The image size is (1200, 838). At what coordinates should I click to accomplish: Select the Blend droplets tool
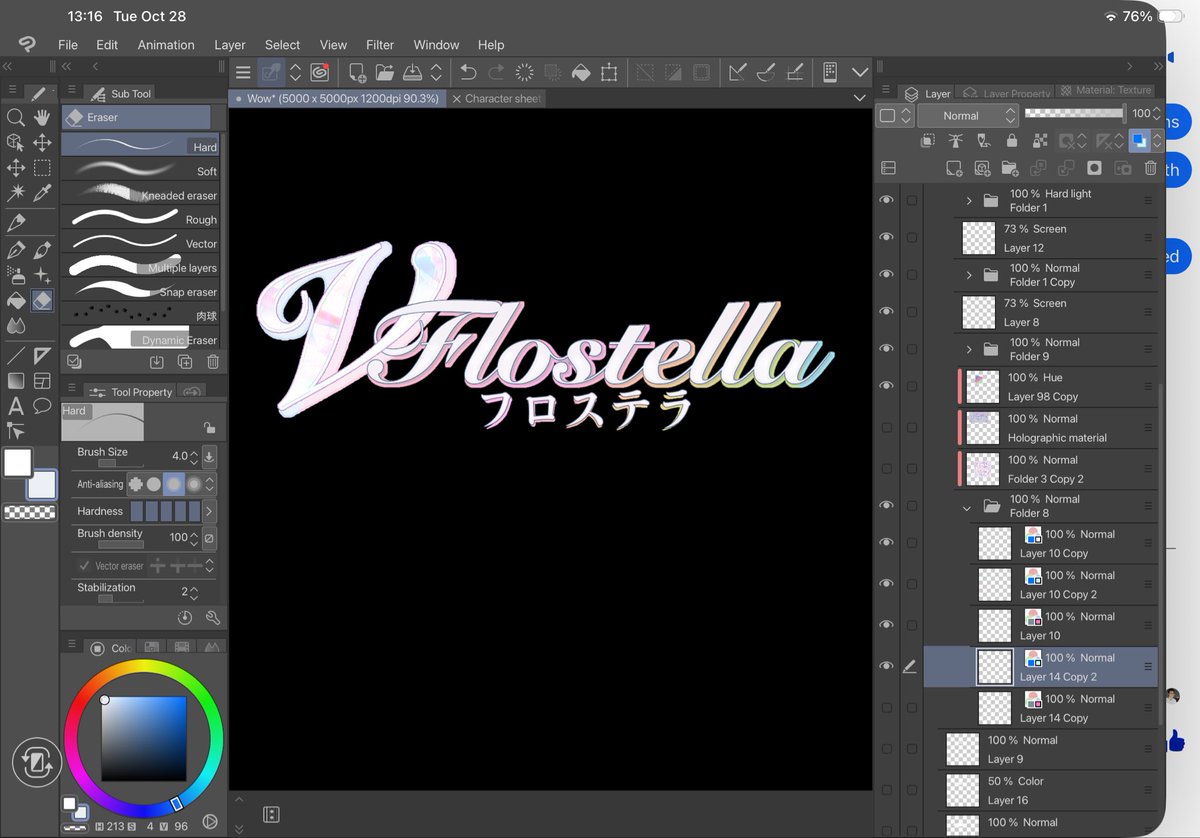16,325
